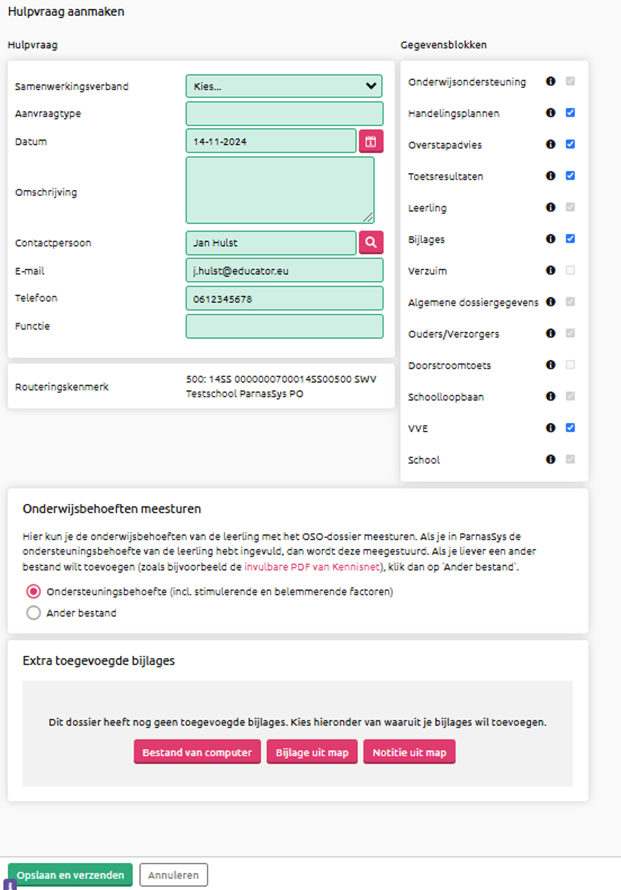621x890 pixels.
Task: Uncheck the Handelingsplannen checkbox
Action: (x=570, y=113)
